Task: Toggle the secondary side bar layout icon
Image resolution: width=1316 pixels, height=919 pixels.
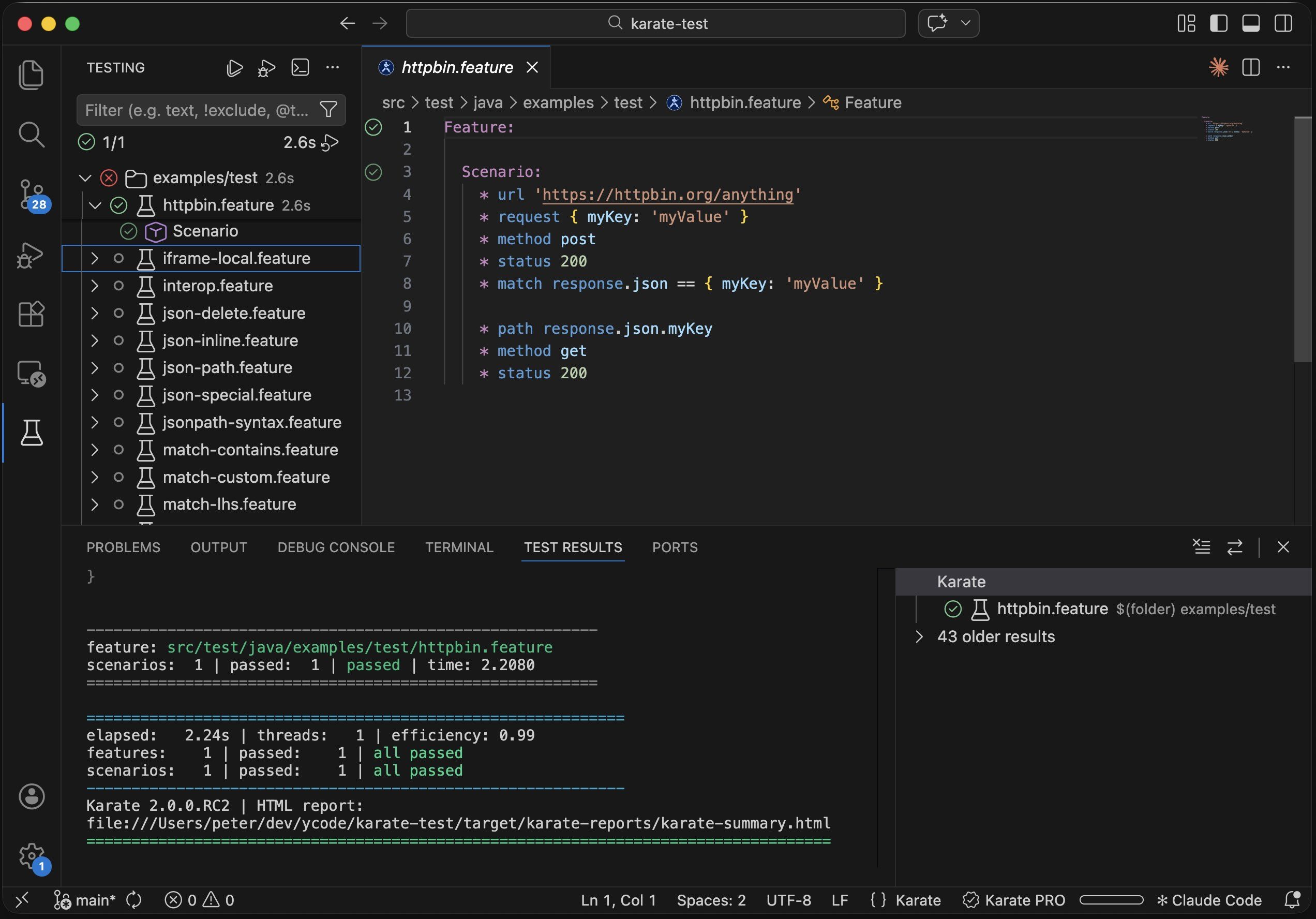Action: [x=1283, y=23]
